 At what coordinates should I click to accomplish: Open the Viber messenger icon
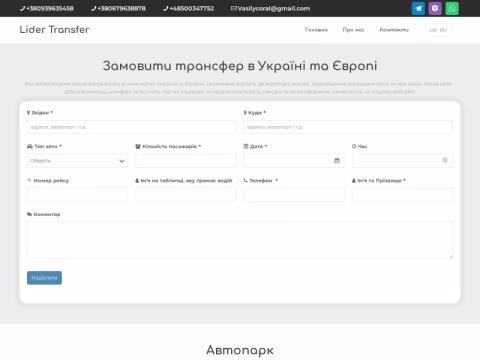435,8
